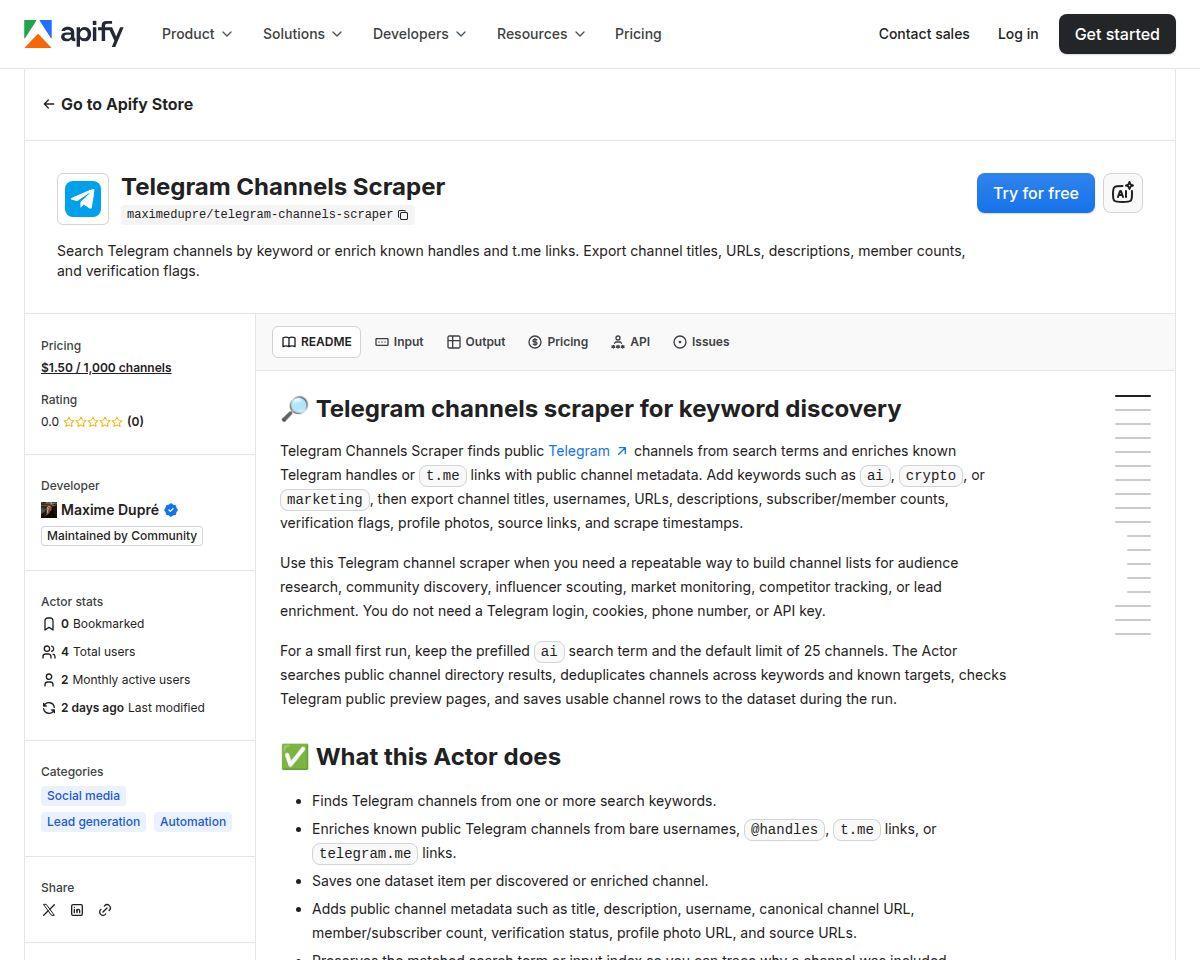Switch to the Pricing tab
1200x960 pixels.
coord(558,342)
